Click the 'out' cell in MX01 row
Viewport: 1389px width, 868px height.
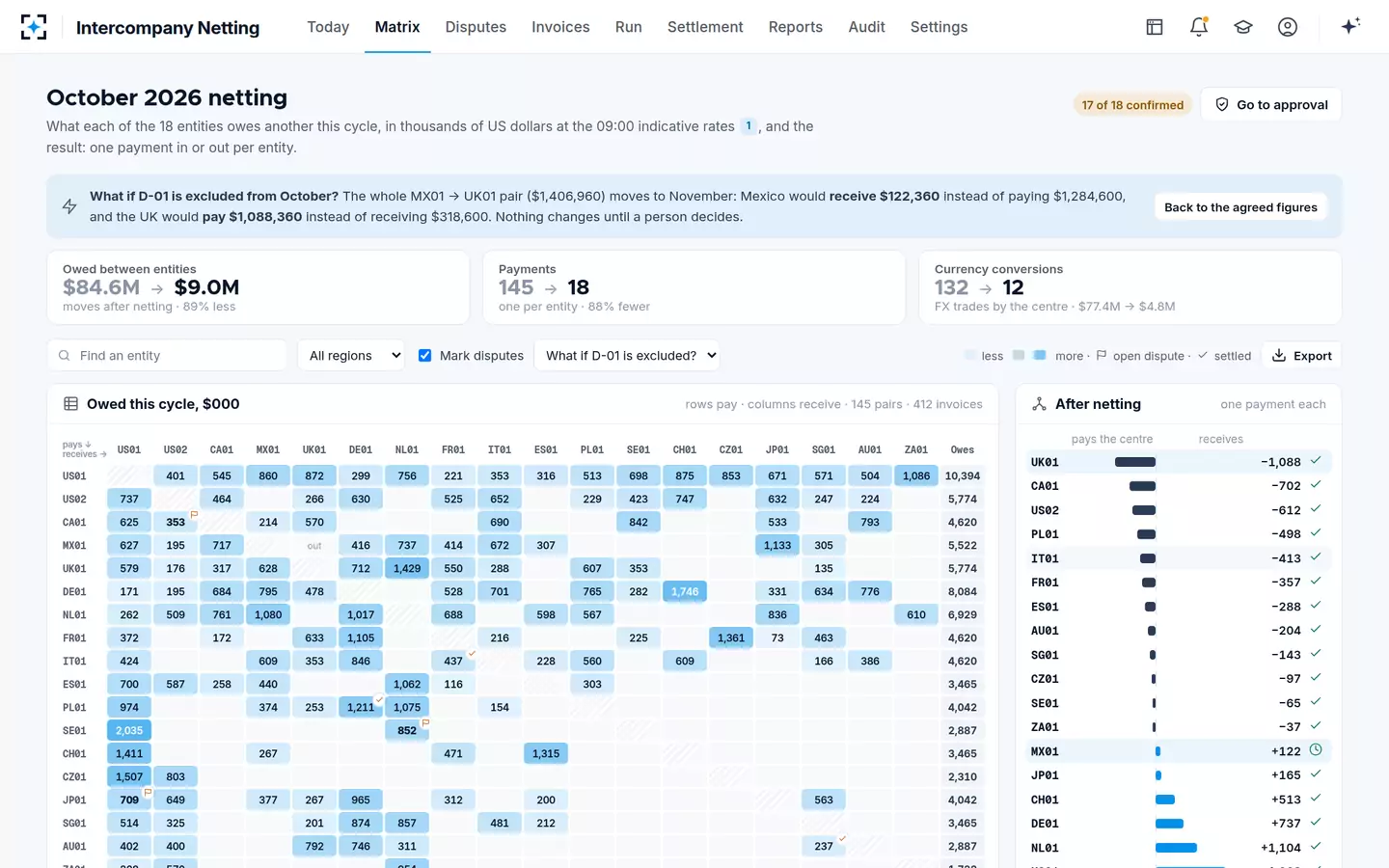point(314,545)
